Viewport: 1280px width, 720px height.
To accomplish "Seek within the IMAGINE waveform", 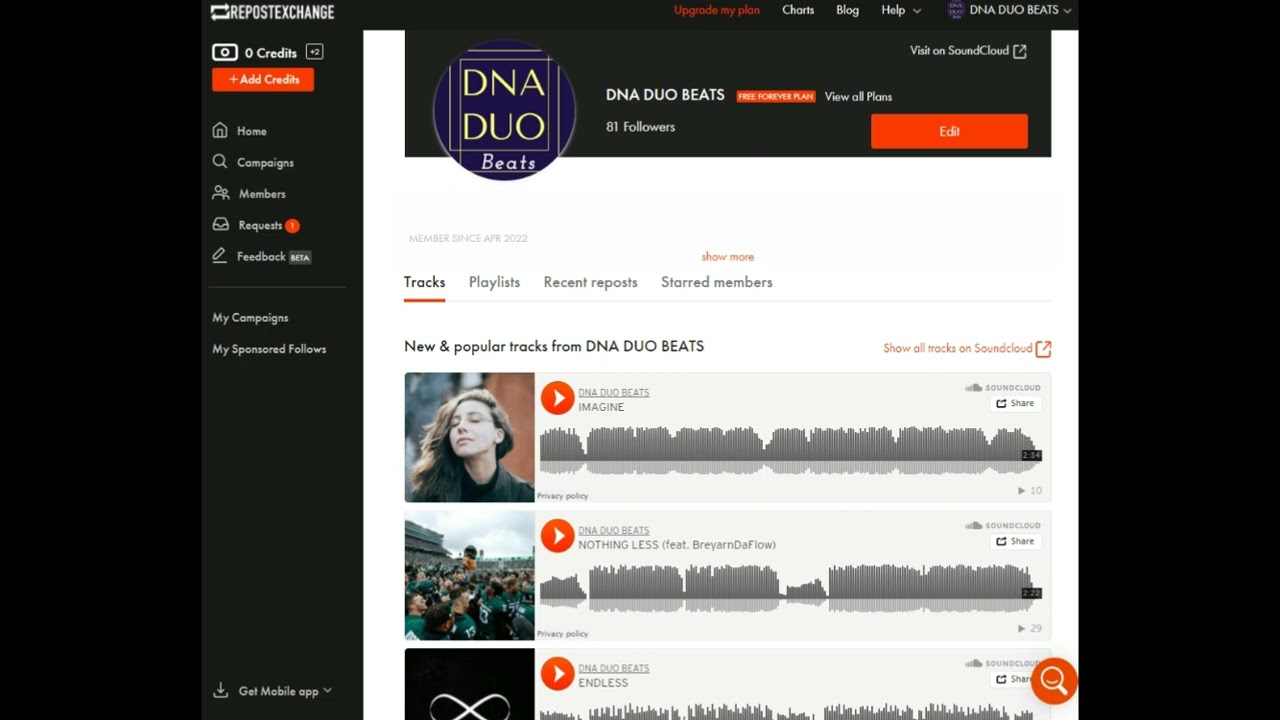I will coord(790,451).
